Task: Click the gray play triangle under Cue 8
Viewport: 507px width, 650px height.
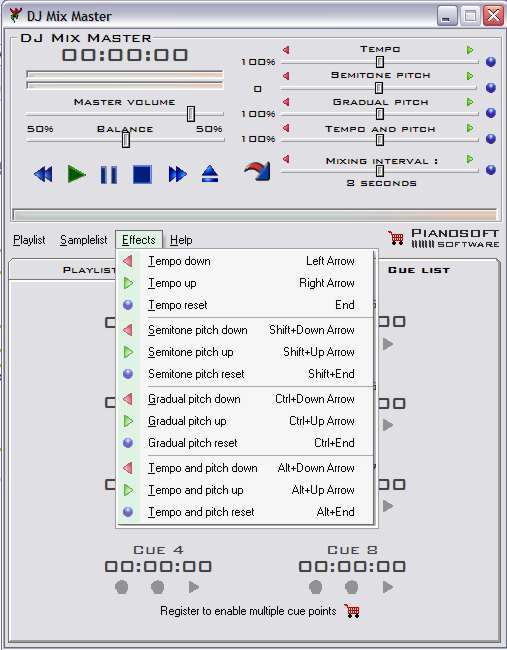Action: pyautogui.click(x=388, y=587)
